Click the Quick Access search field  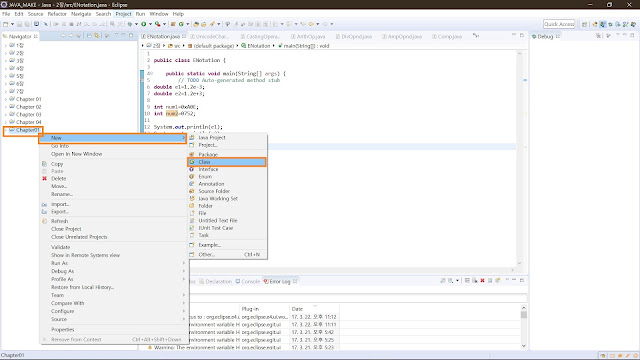pyautogui.click(x=559, y=24)
